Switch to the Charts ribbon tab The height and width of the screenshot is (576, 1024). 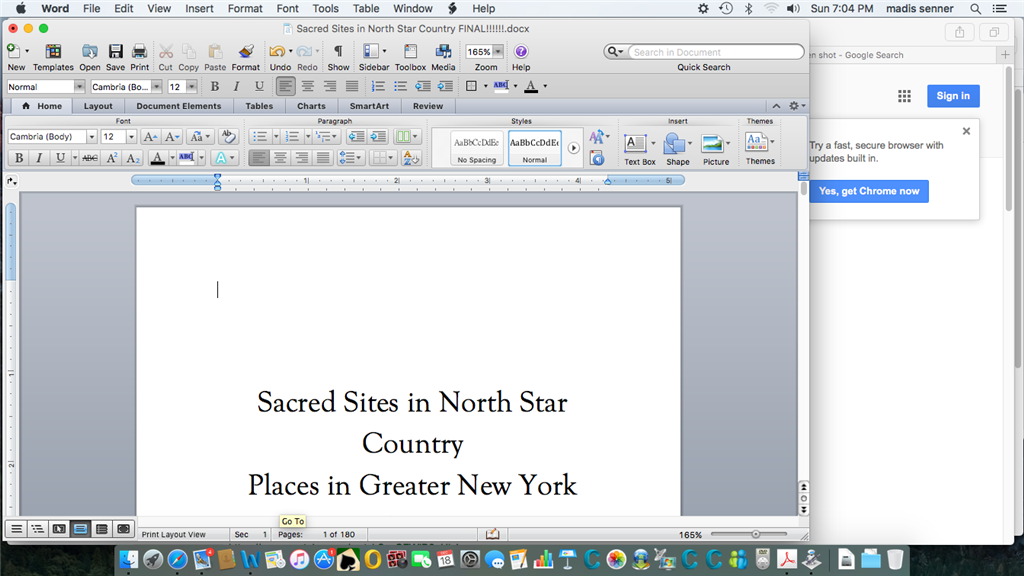click(311, 106)
